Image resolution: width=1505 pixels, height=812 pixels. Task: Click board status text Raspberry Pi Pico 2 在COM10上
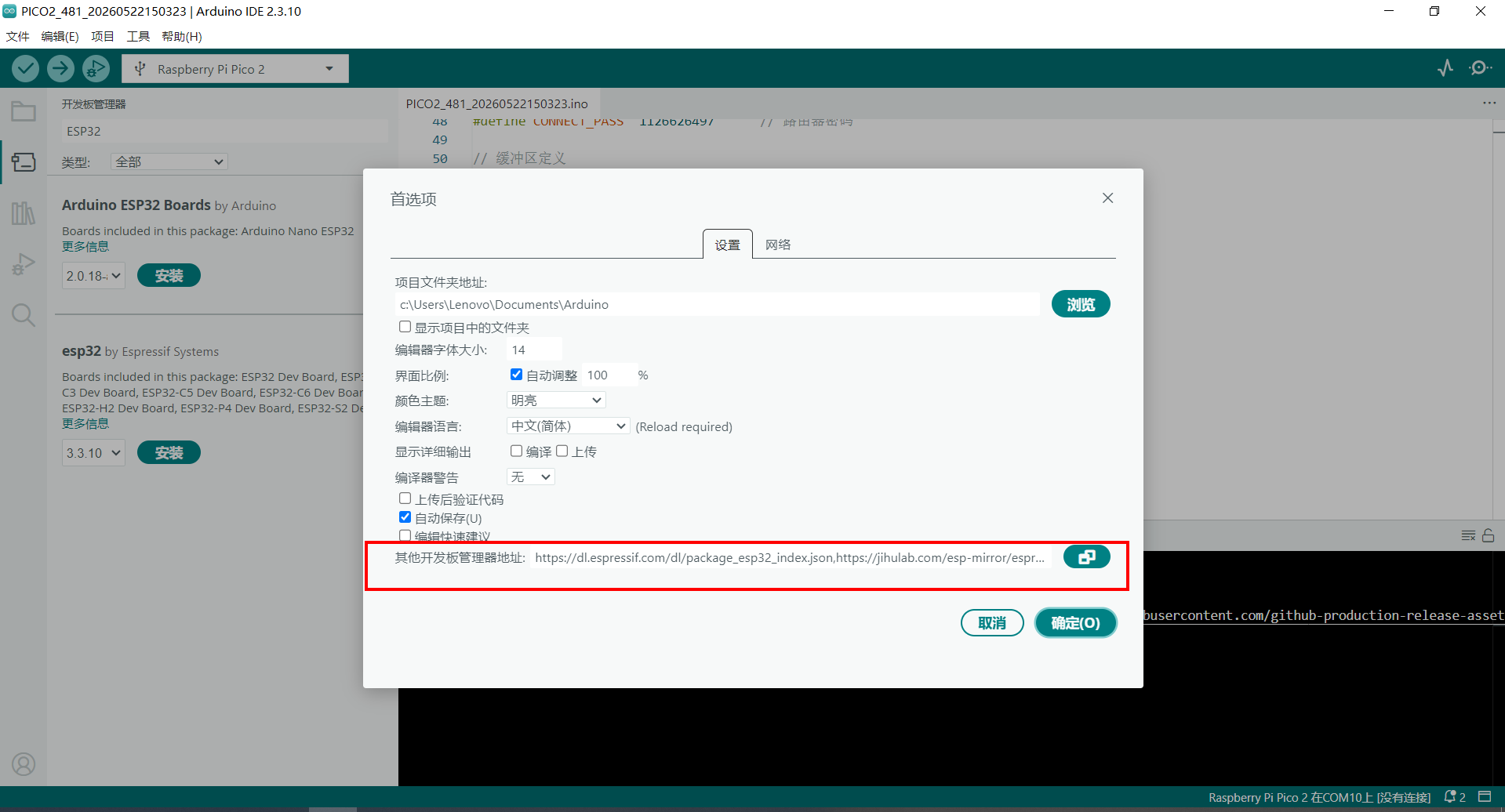click(x=1319, y=797)
